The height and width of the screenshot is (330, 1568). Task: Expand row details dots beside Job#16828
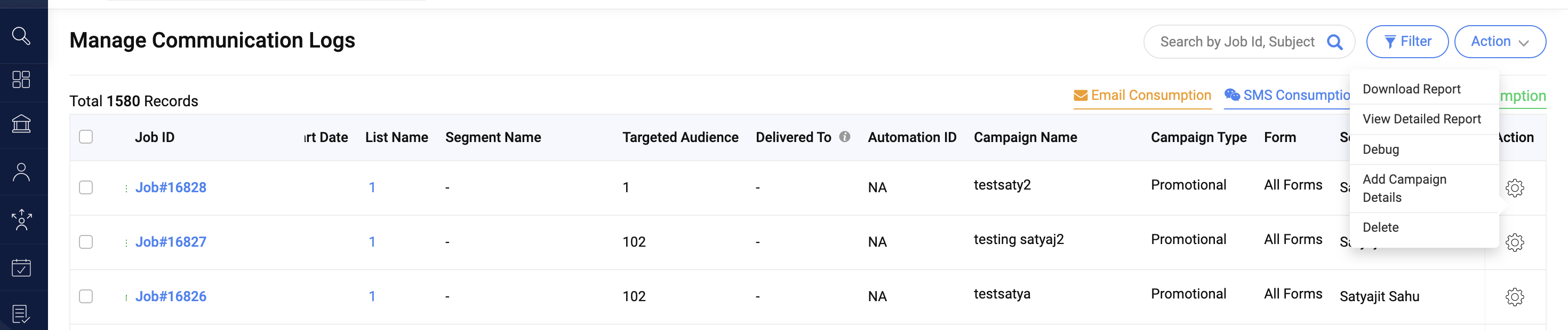coord(126,188)
